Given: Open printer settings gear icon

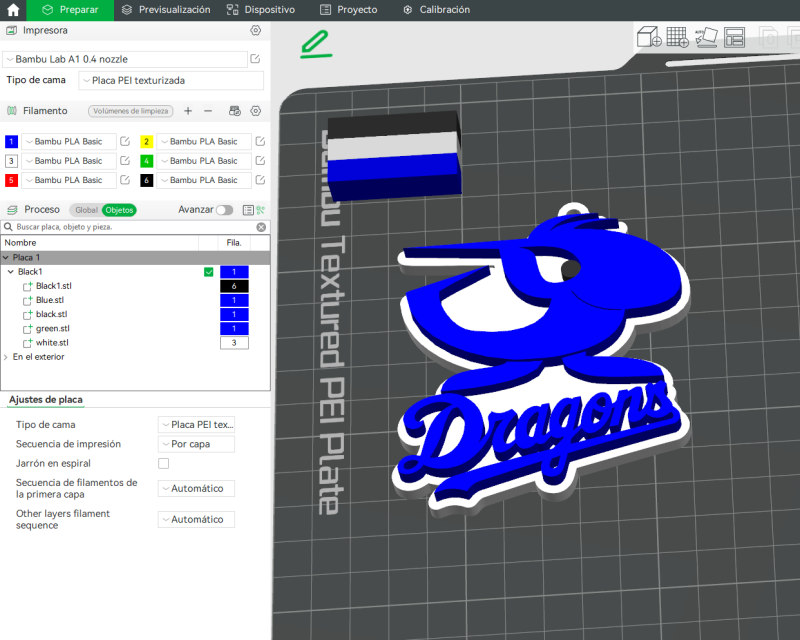Looking at the screenshot, I should point(256,31).
